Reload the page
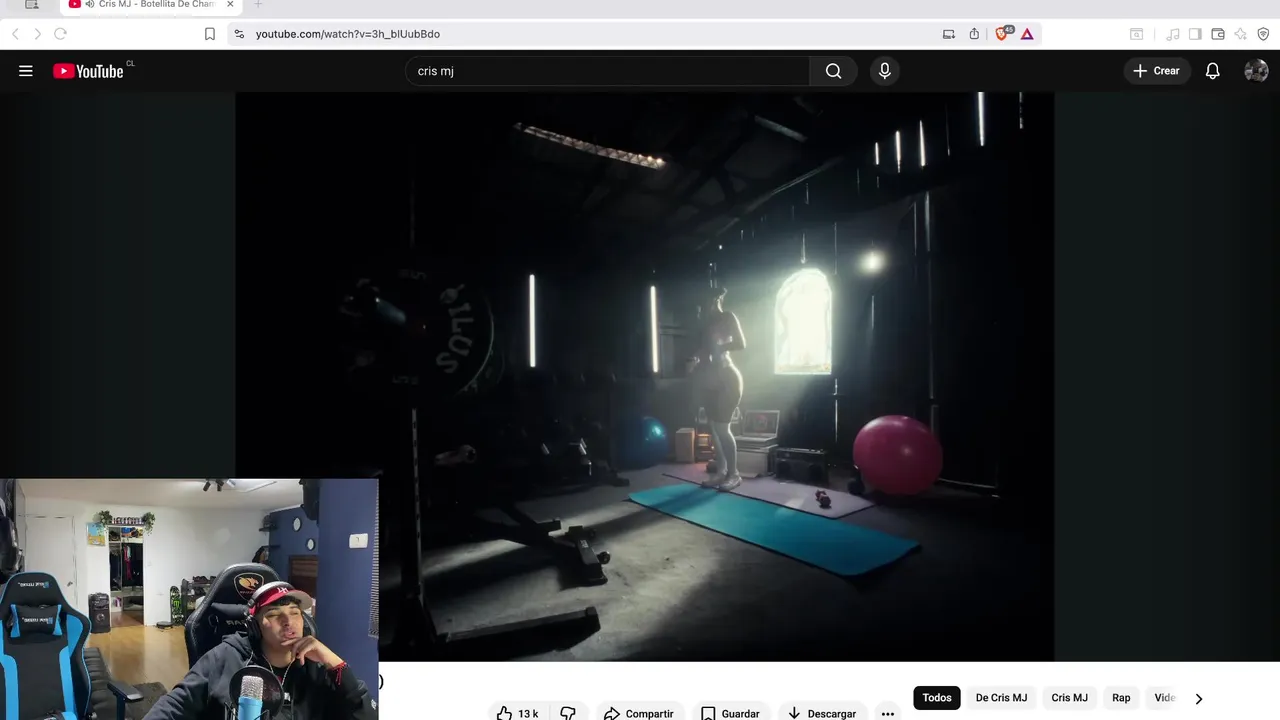This screenshot has width=1280, height=720. [60, 34]
